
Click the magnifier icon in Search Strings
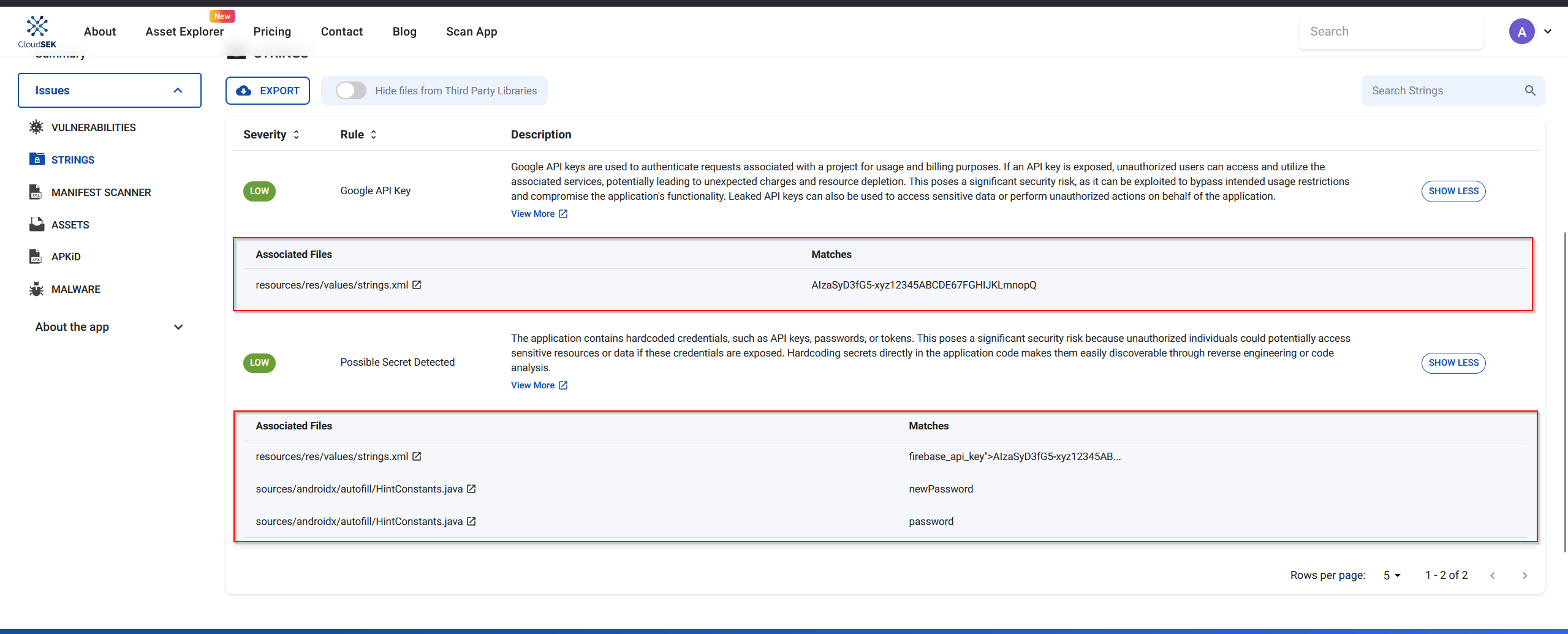[1529, 91]
